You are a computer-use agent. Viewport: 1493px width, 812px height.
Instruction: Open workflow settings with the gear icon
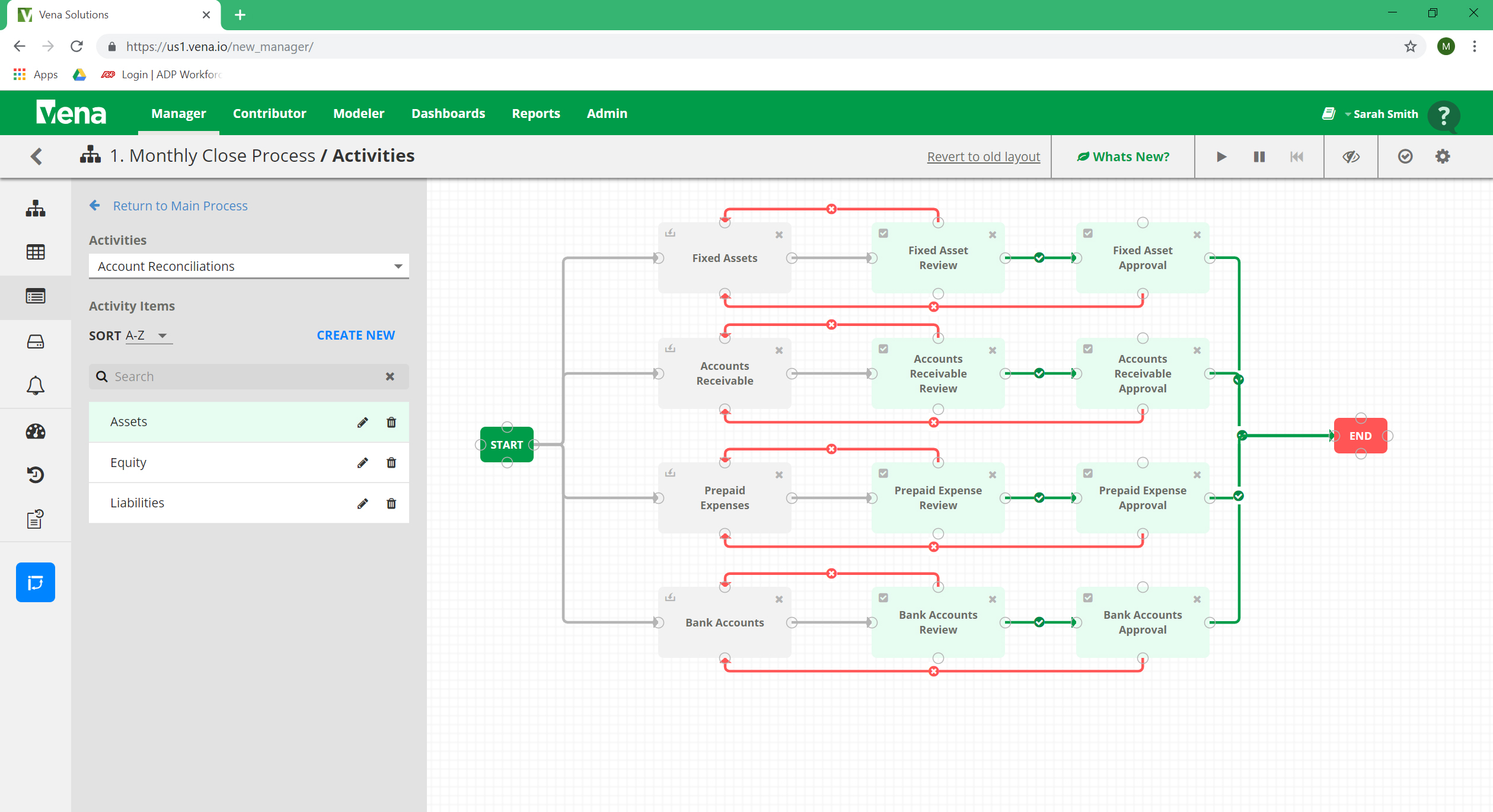coord(1443,156)
